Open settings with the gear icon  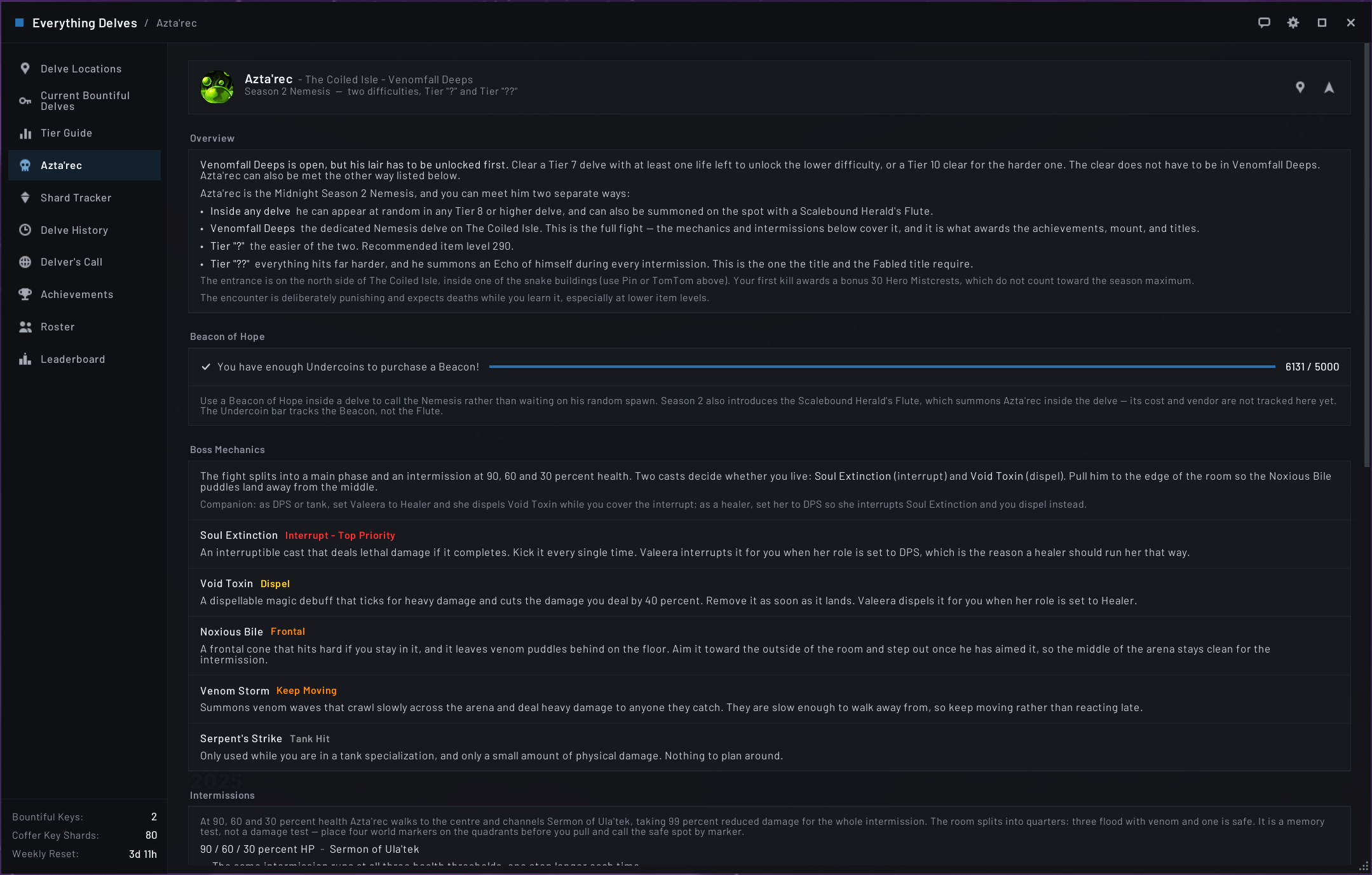click(1293, 23)
